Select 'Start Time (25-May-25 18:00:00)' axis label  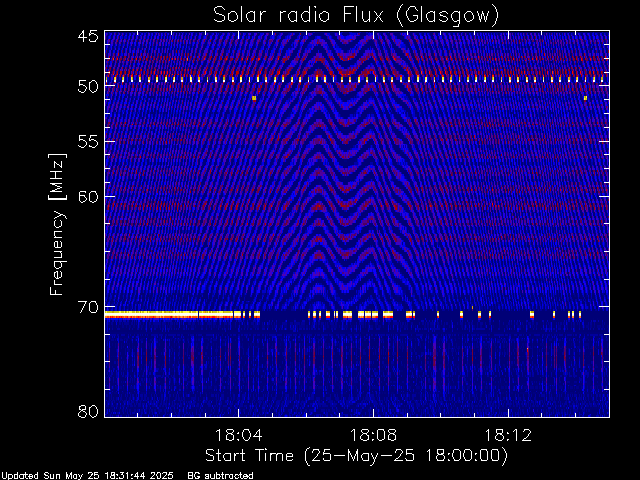coord(356,456)
